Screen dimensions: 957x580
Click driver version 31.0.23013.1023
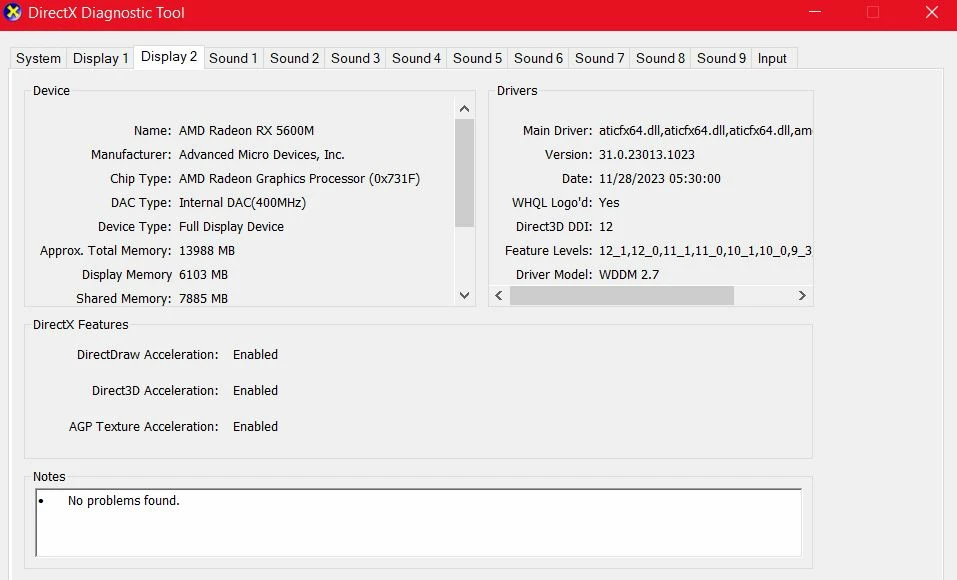point(647,154)
